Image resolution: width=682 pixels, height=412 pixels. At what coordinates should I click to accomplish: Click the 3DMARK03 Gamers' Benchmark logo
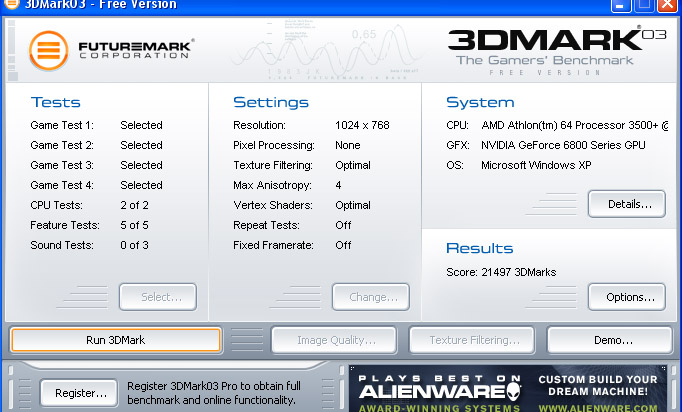(557, 50)
